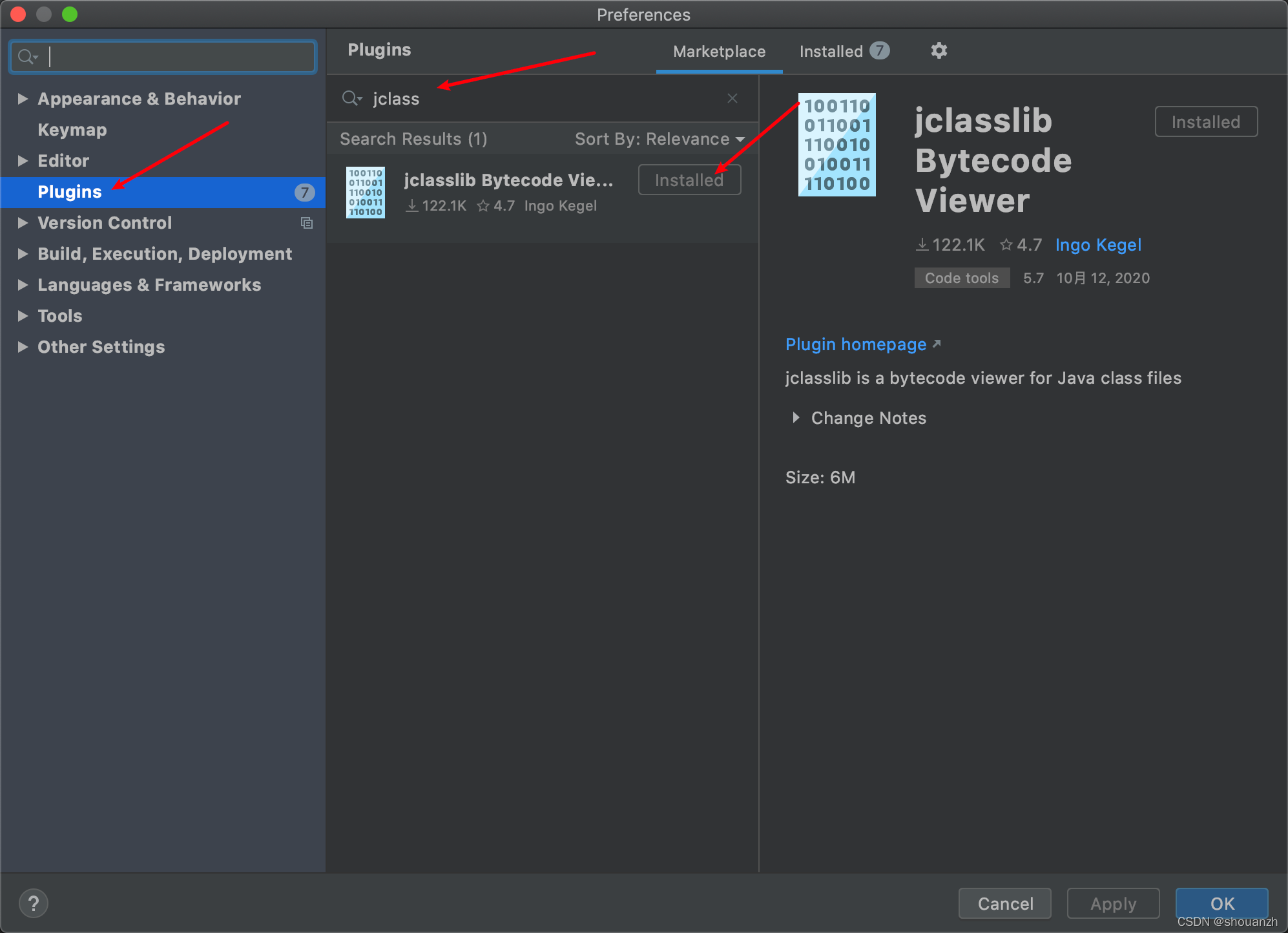Click the plugin search magnifier icon
This screenshot has width=1288, height=933.
[351, 98]
